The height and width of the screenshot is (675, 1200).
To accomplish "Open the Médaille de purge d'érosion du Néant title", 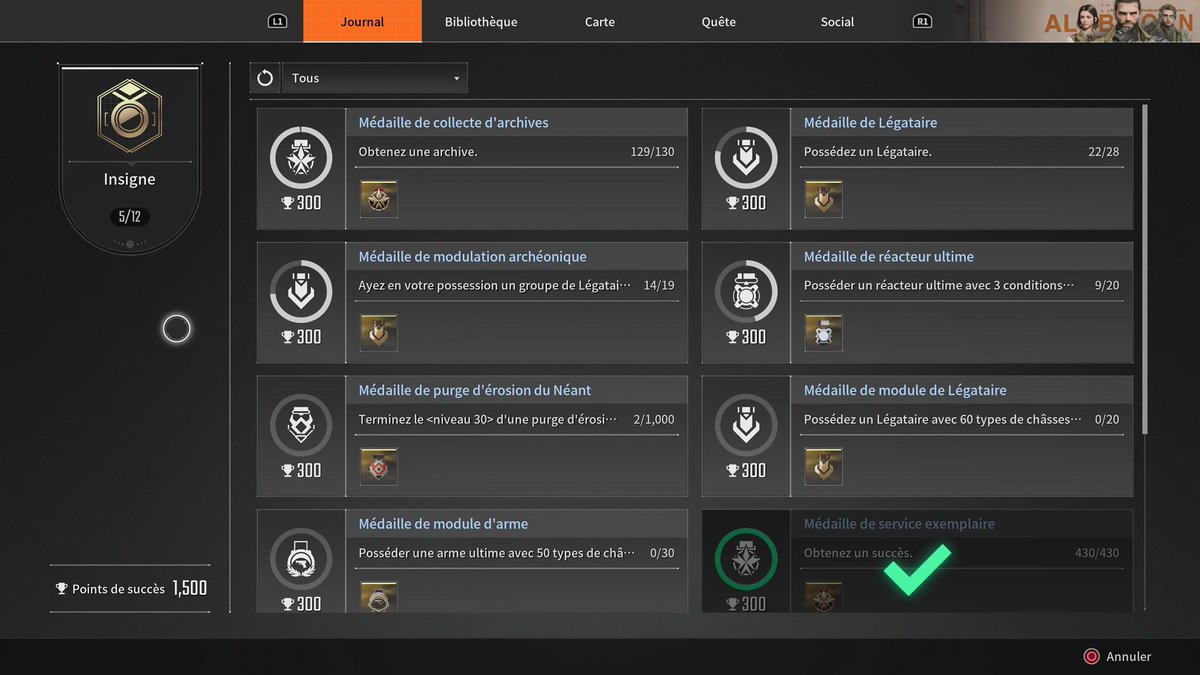I will point(475,390).
